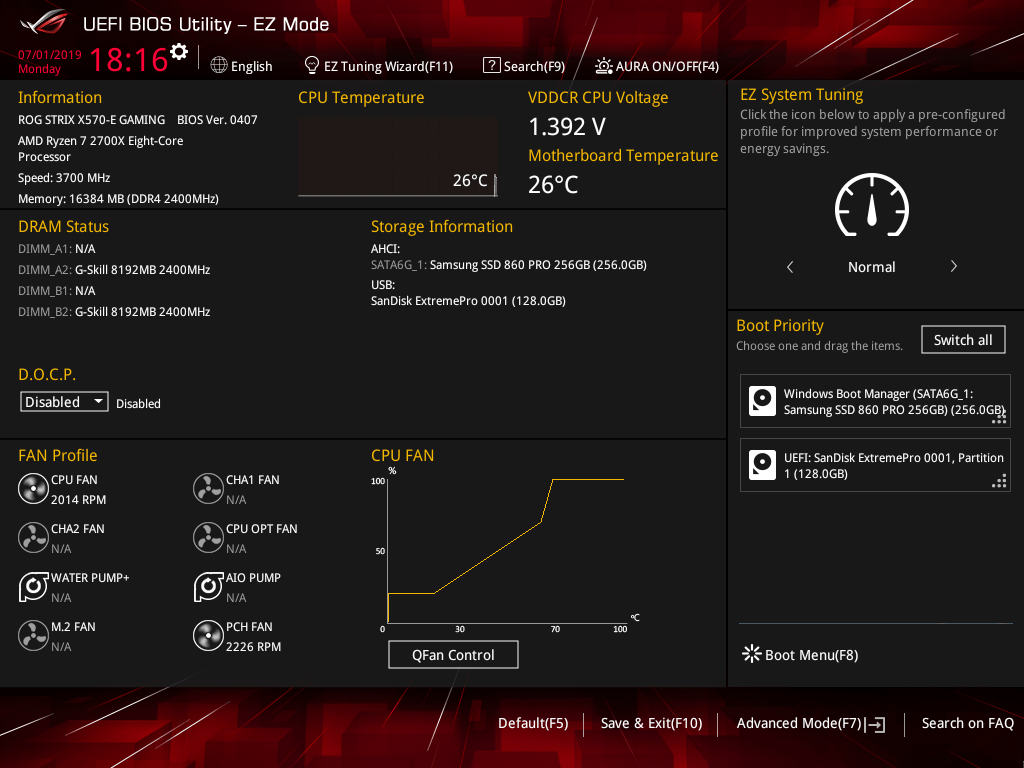The height and width of the screenshot is (768, 1024).
Task: Click DIMM_B1 N/A entry
Action: point(57,291)
